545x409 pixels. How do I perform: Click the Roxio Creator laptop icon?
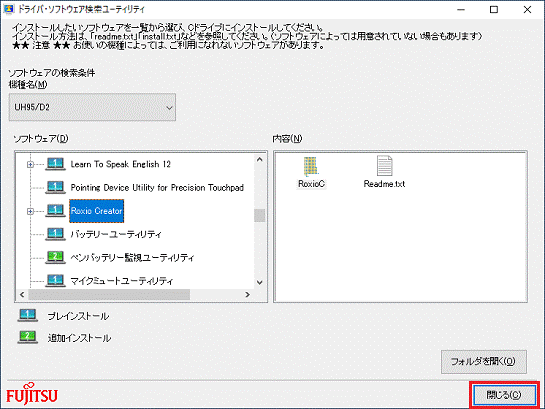pos(55,211)
